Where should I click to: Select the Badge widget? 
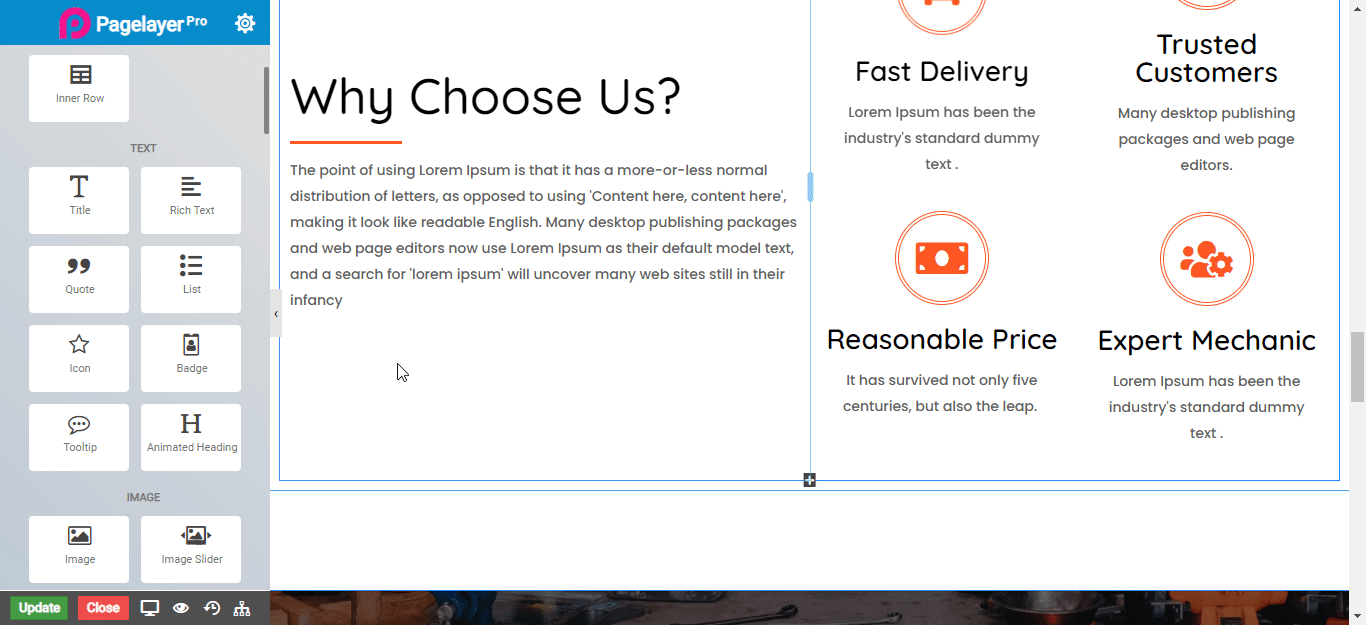pyautogui.click(x=191, y=358)
